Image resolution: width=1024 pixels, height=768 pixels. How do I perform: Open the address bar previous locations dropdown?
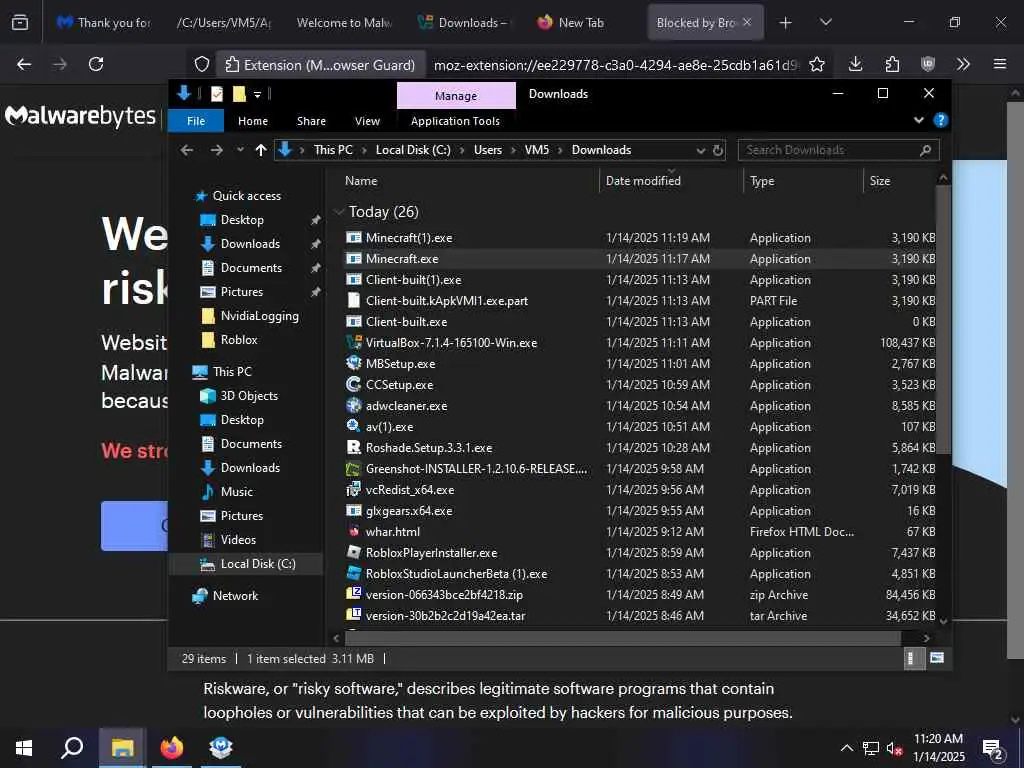pyautogui.click(x=701, y=150)
